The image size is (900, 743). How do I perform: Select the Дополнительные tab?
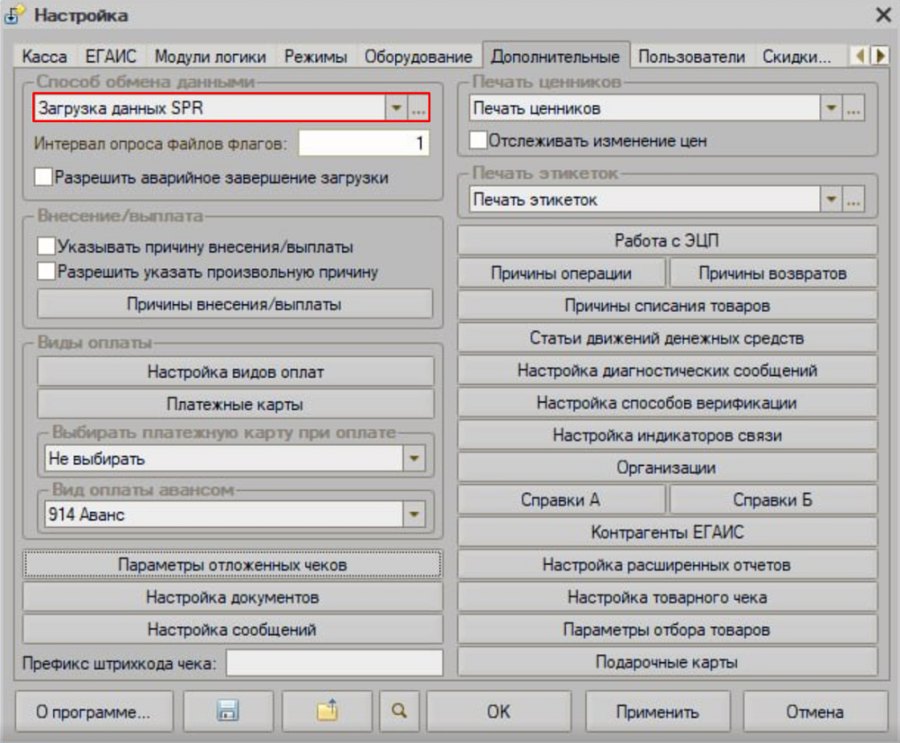556,56
